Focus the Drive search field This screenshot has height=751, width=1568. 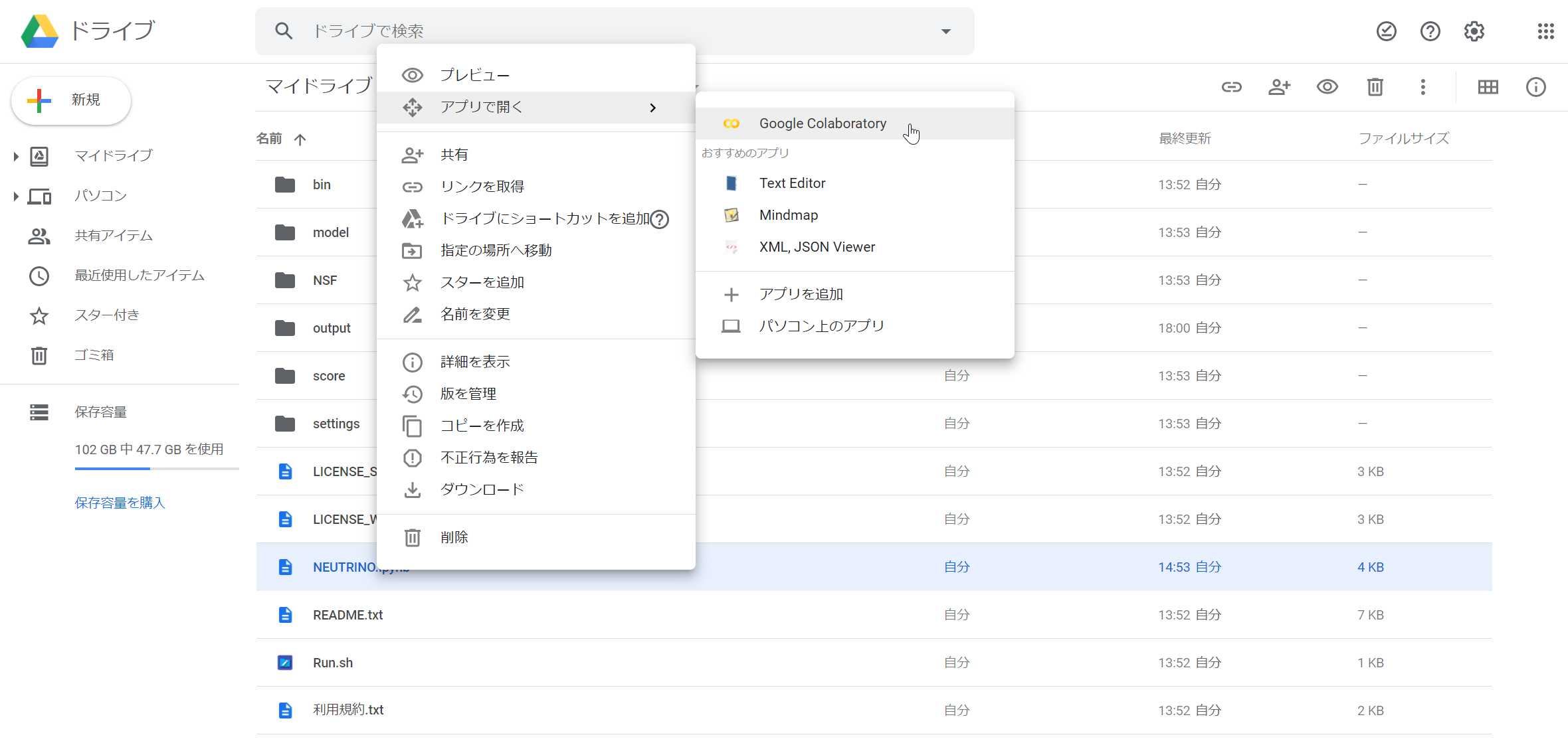pos(615,31)
